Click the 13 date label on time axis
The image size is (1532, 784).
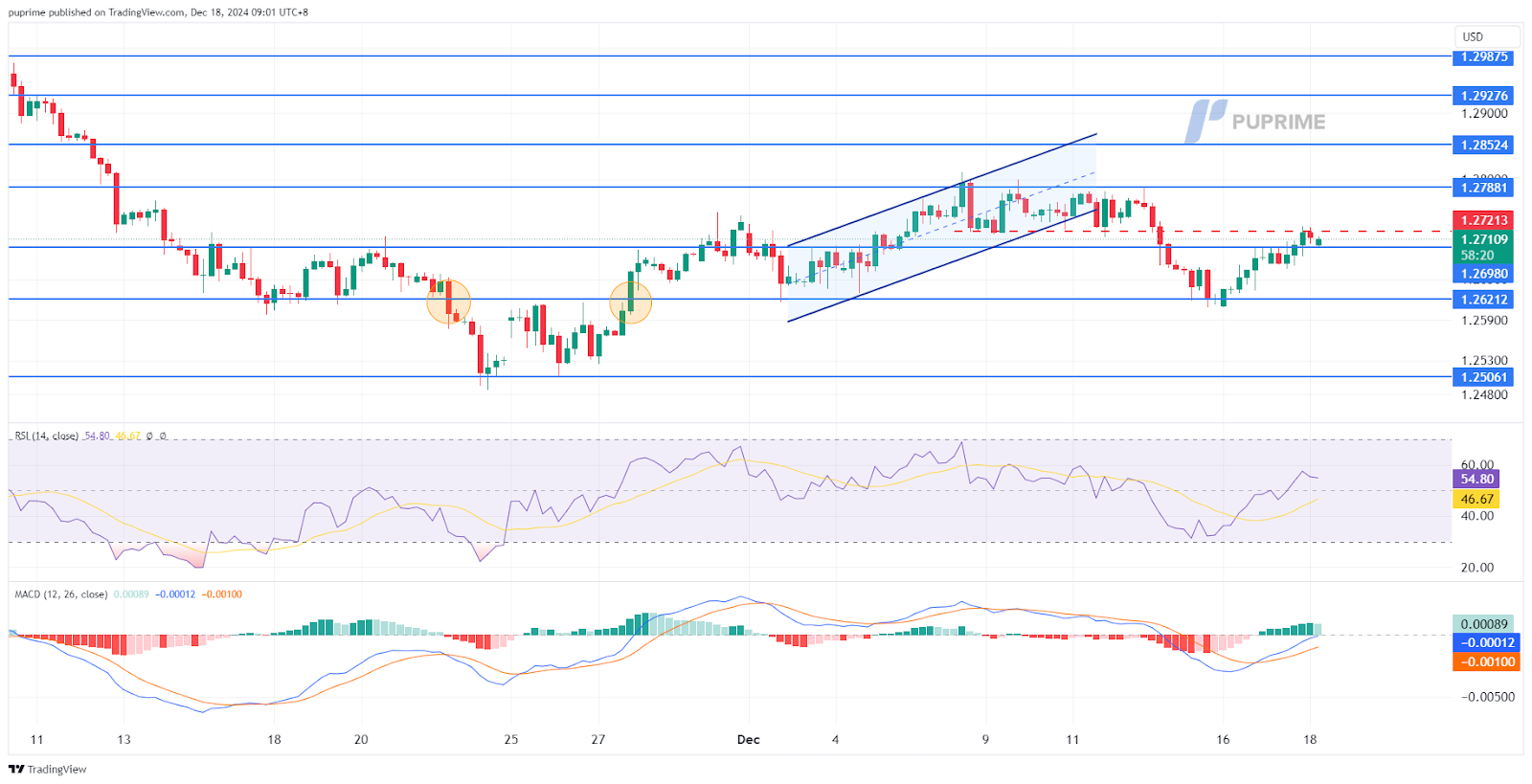(x=124, y=739)
